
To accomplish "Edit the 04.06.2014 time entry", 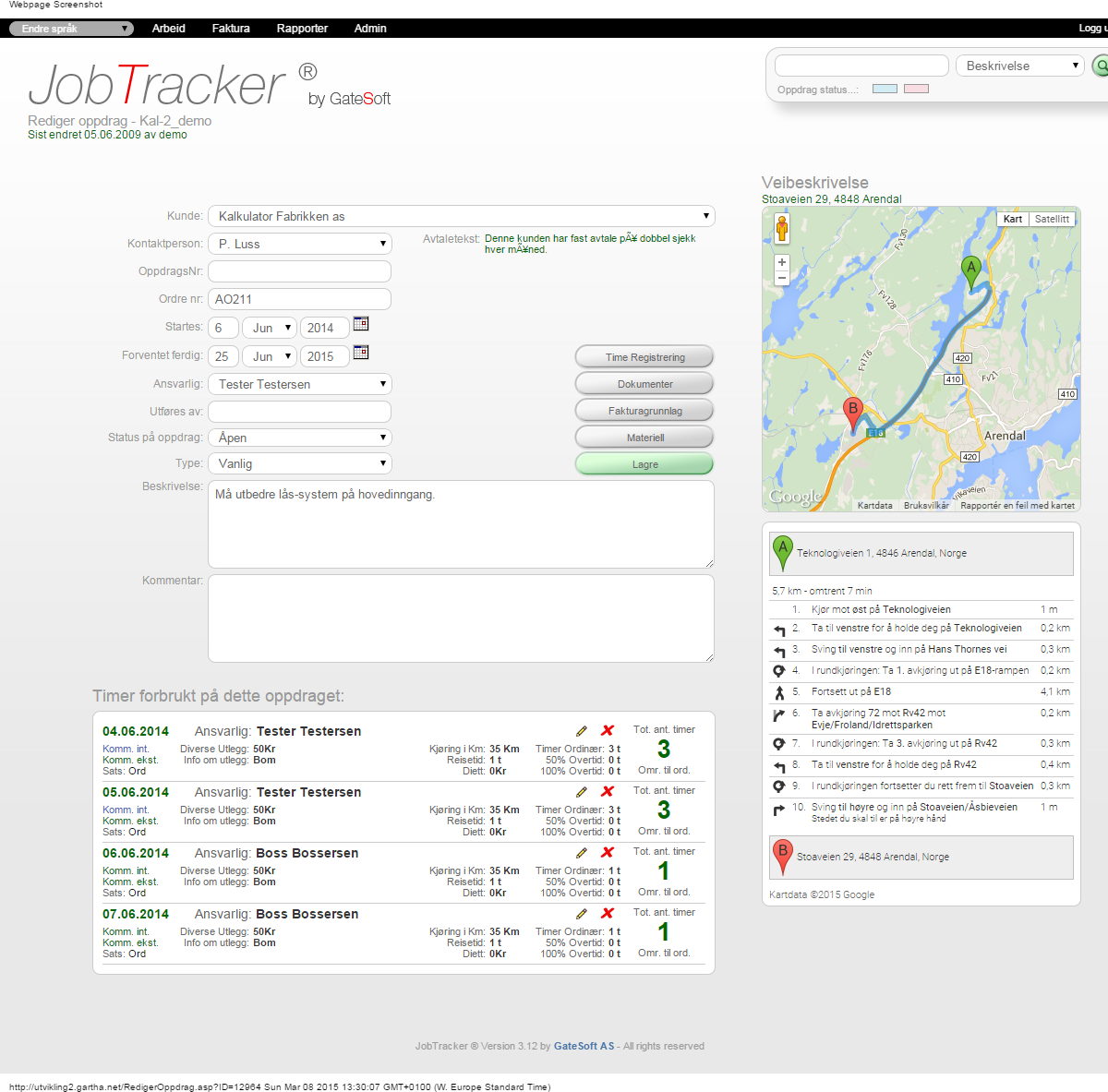I will (582, 731).
